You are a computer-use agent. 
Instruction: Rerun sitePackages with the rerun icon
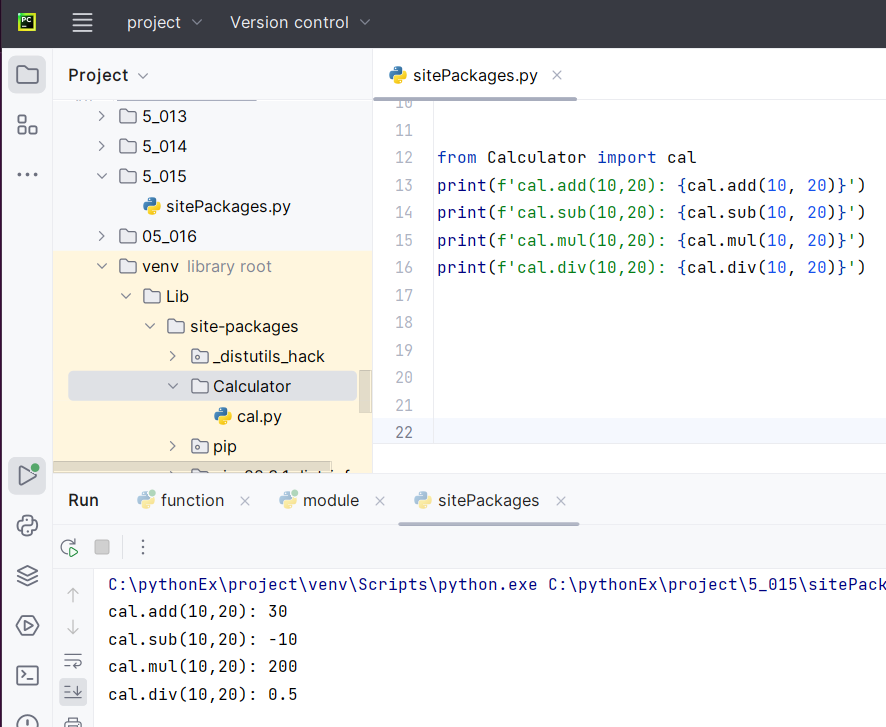[x=70, y=547]
